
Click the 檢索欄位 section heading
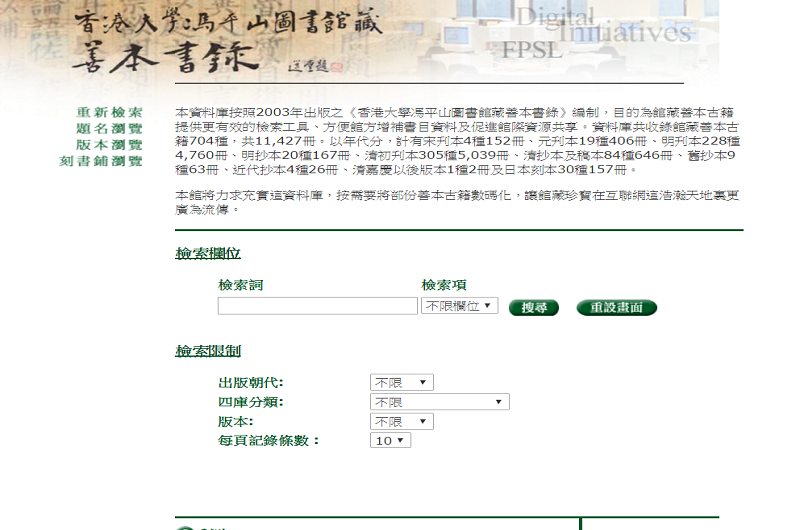tap(208, 253)
